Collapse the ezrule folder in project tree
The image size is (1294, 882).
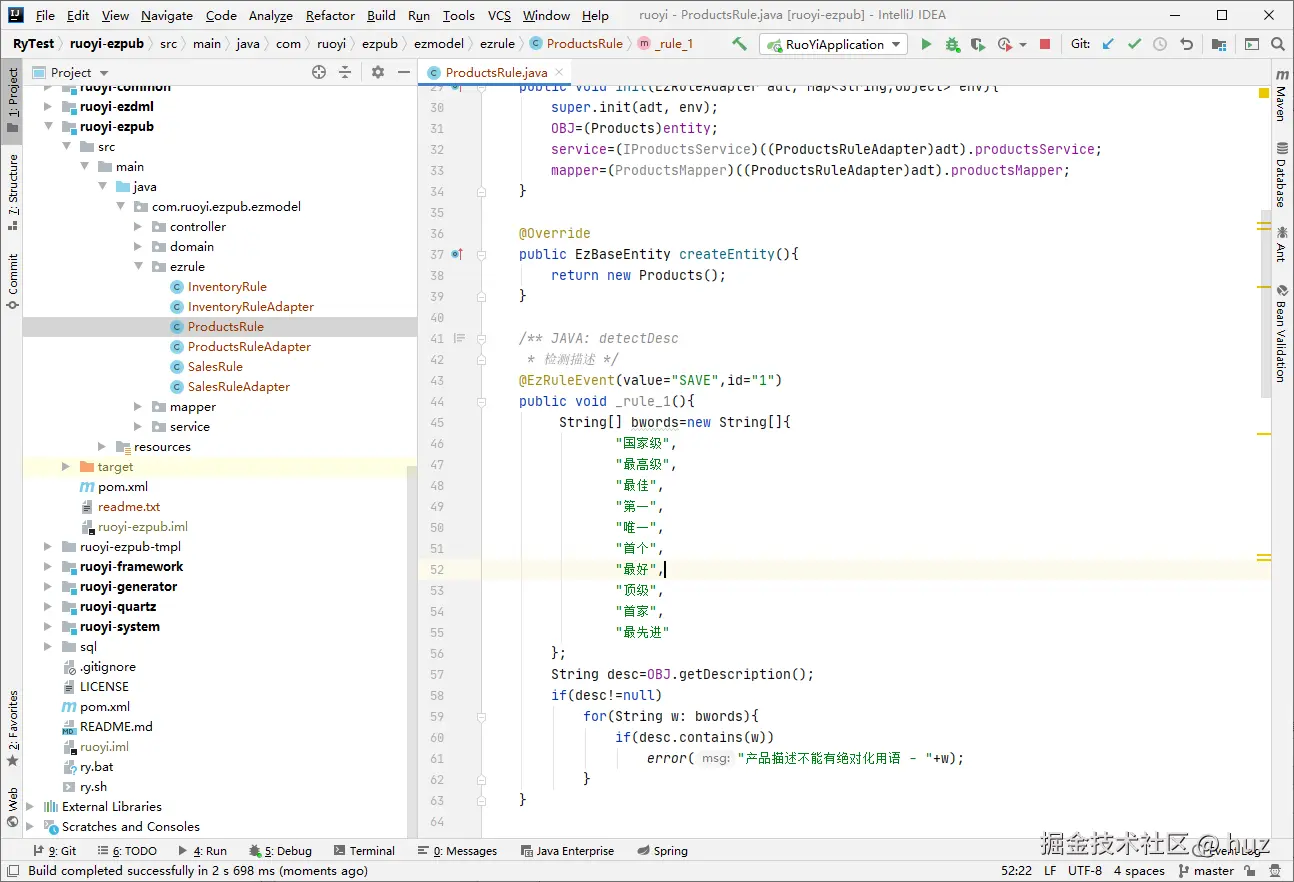(139, 267)
